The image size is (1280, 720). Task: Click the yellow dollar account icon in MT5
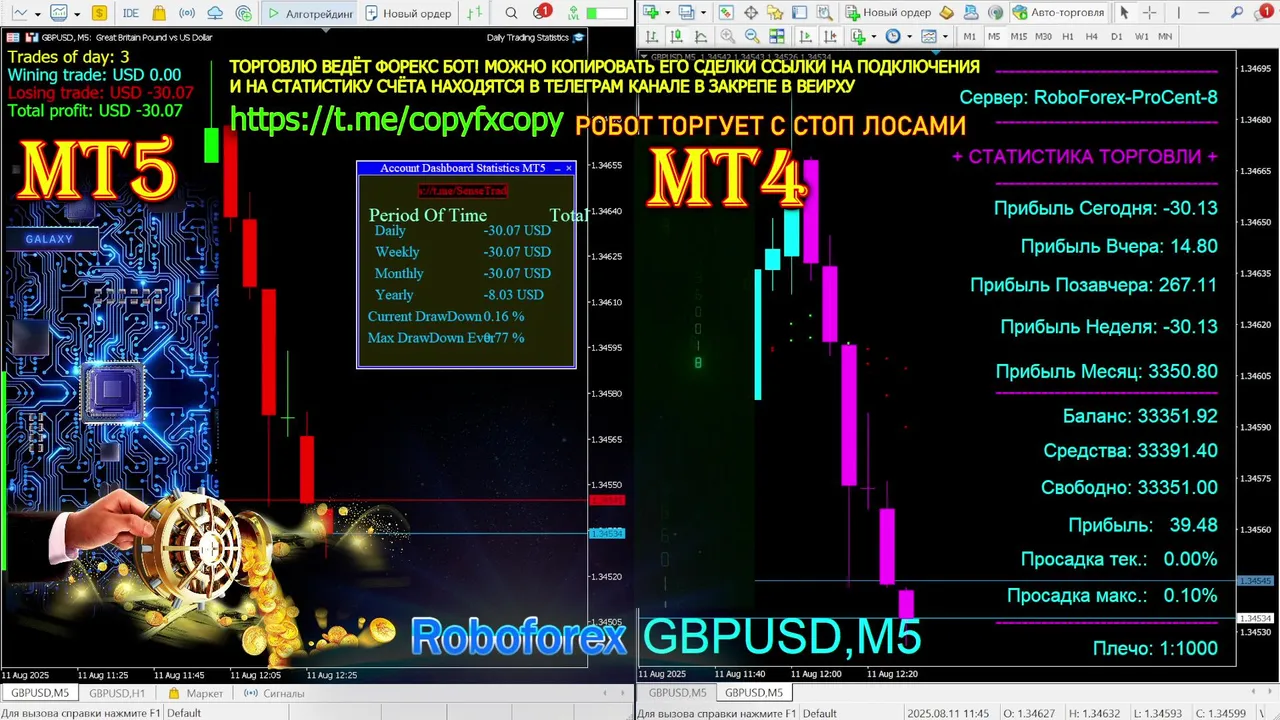pos(99,13)
